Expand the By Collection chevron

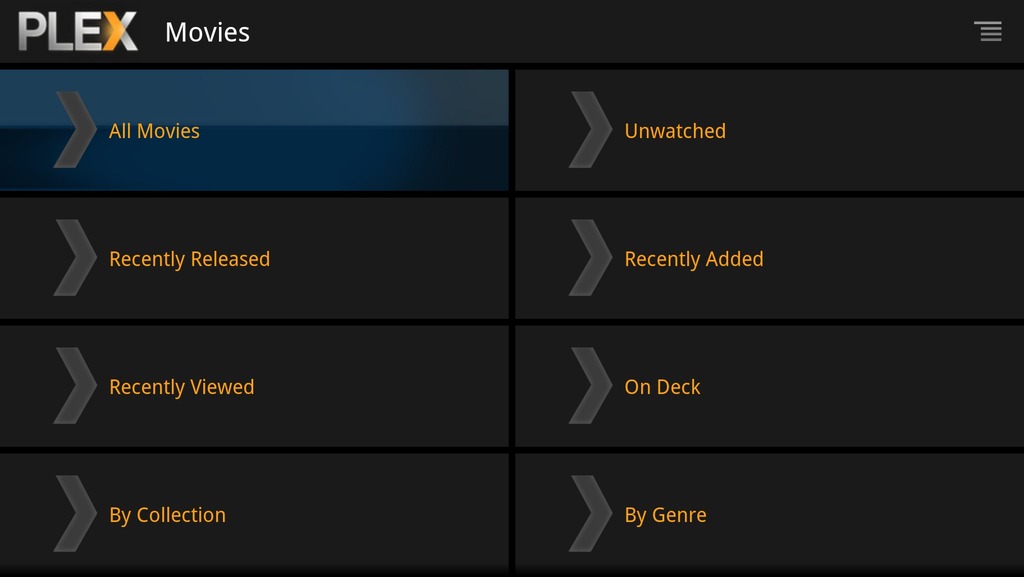pyautogui.click(x=75, y=514)
